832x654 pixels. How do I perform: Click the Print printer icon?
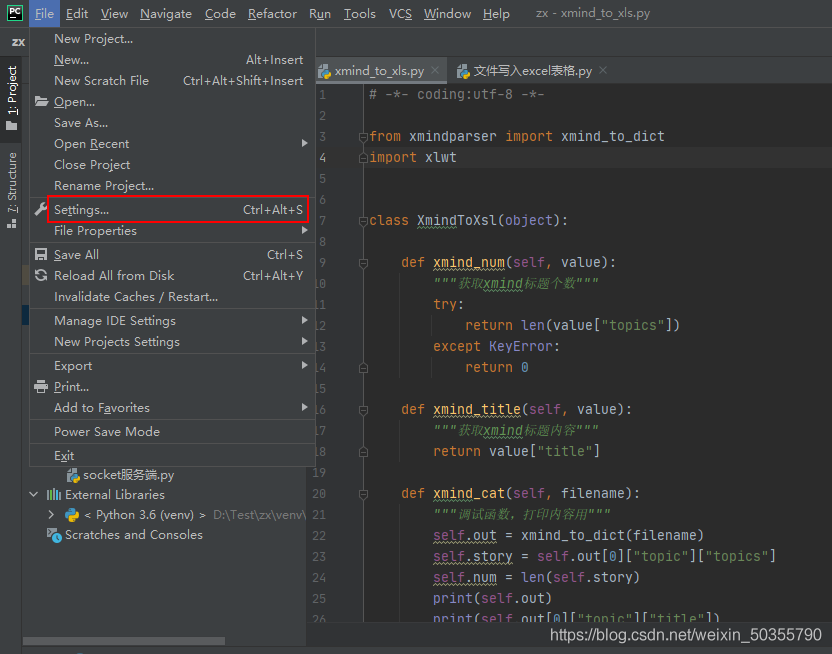click(41, 387)
